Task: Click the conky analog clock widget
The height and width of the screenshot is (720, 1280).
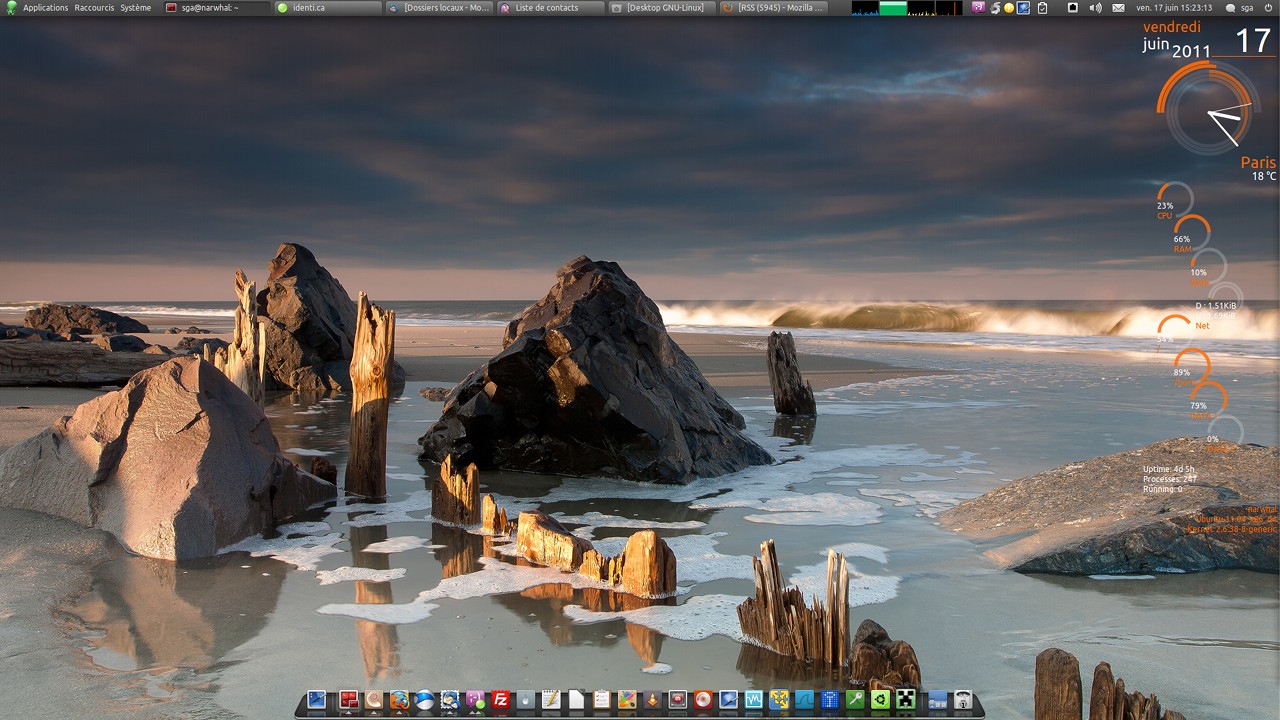Action: pyautogui.click(x=1209, y=109)
